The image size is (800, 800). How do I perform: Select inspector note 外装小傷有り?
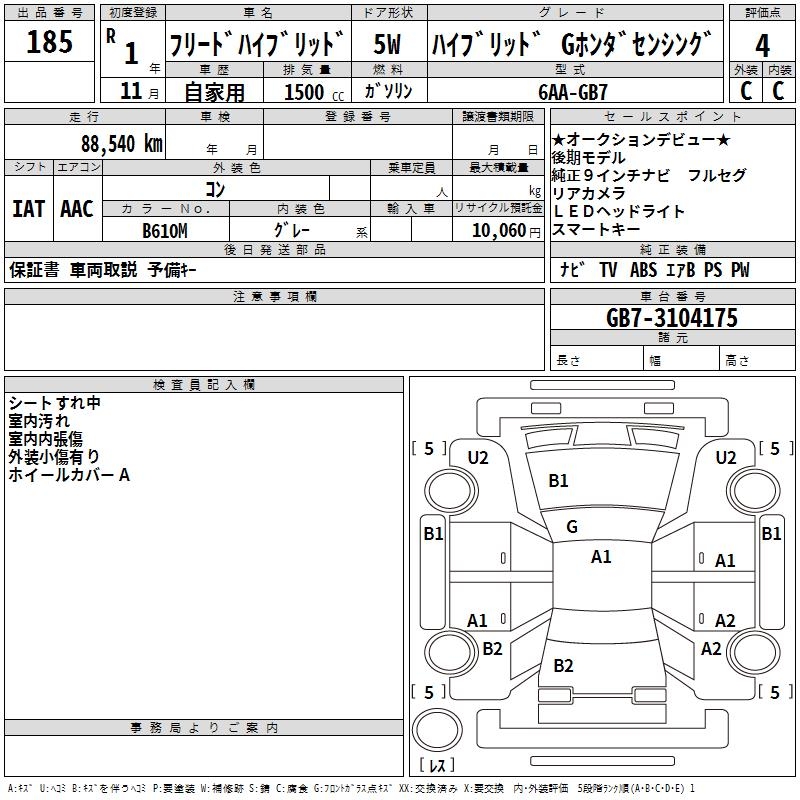coord(54,457)
